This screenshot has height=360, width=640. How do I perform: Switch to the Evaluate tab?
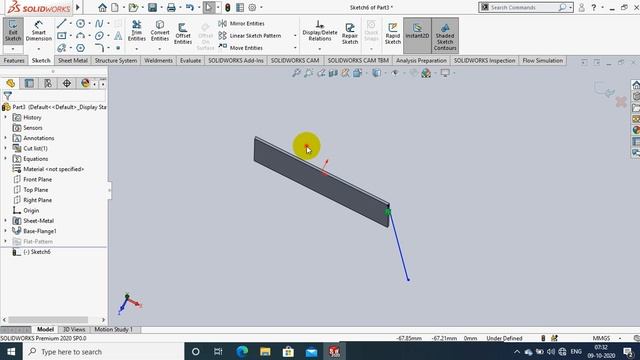[x=190, y=60]
